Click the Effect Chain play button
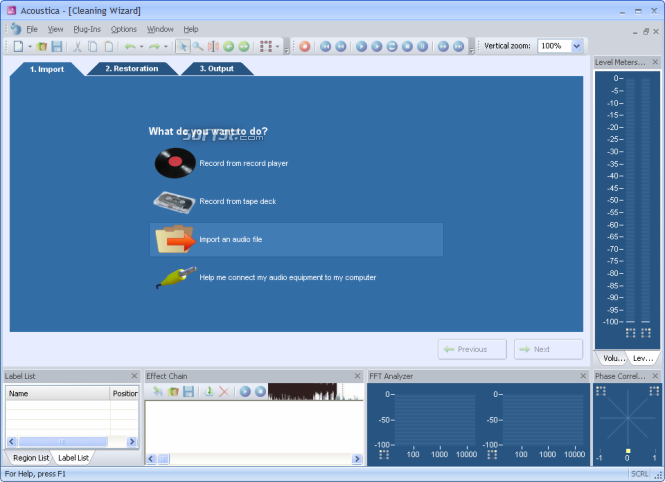This screenshot has height=482, width=665. [x=245, y=392]
